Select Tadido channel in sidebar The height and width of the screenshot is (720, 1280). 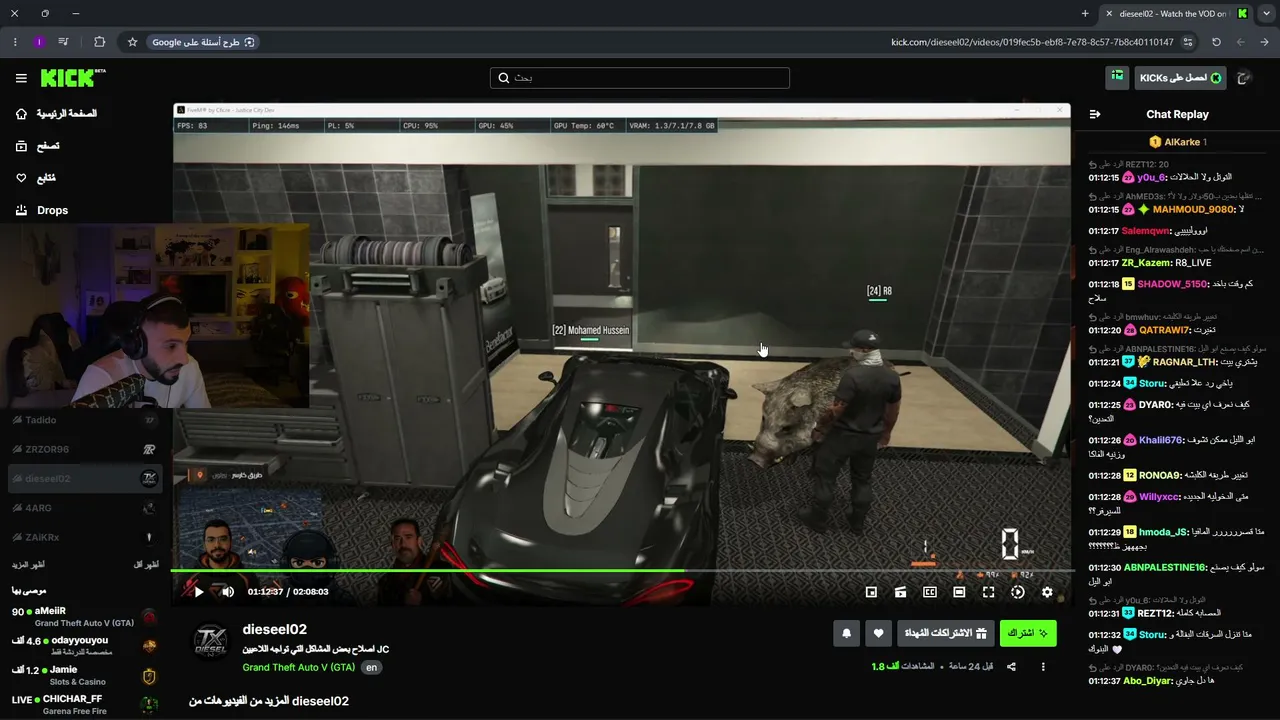tap(85, 420)
